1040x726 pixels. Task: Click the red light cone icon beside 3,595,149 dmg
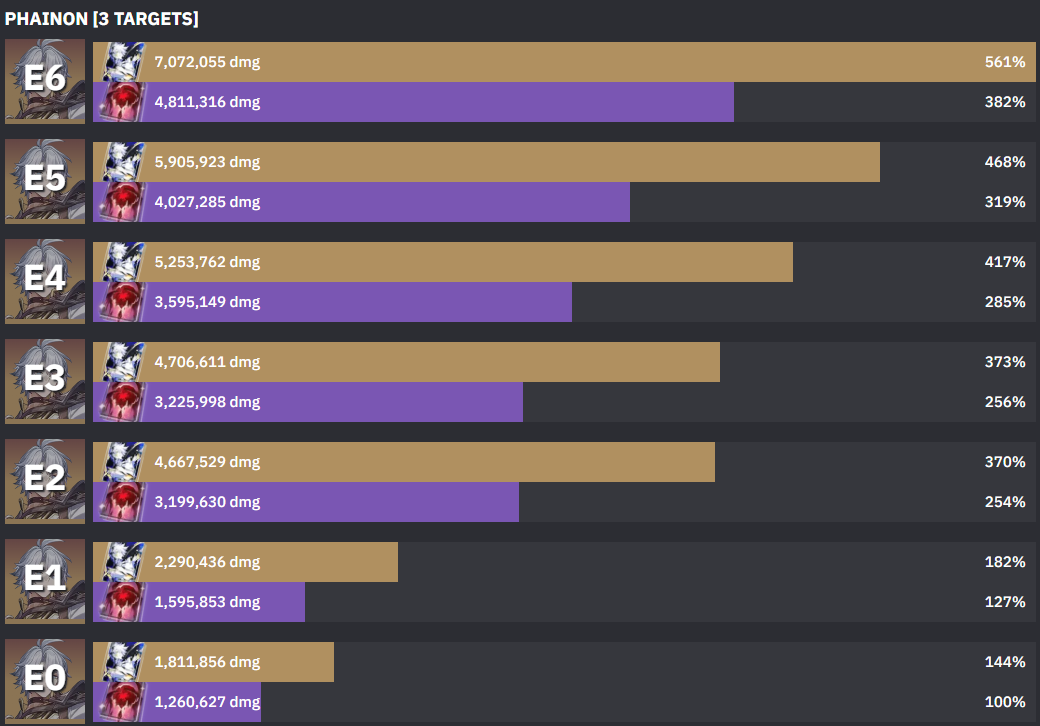click(121, 302)
